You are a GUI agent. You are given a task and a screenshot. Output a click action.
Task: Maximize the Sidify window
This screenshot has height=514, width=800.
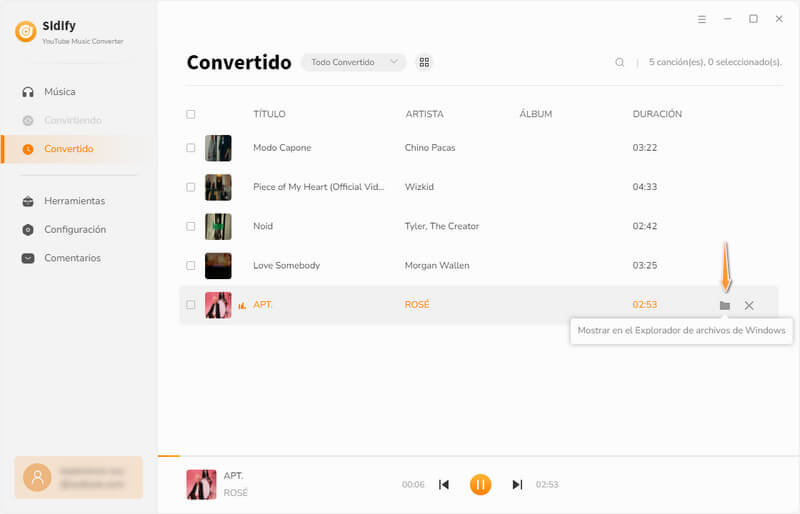(753, 19)
